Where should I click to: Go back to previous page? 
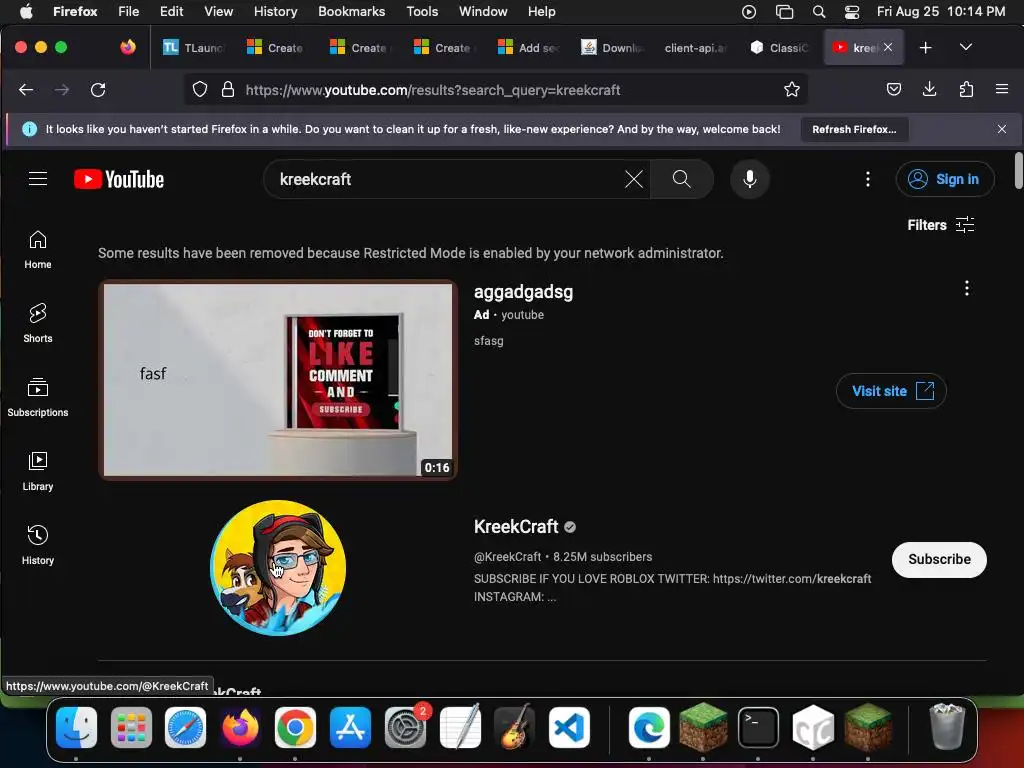(26, 90)
